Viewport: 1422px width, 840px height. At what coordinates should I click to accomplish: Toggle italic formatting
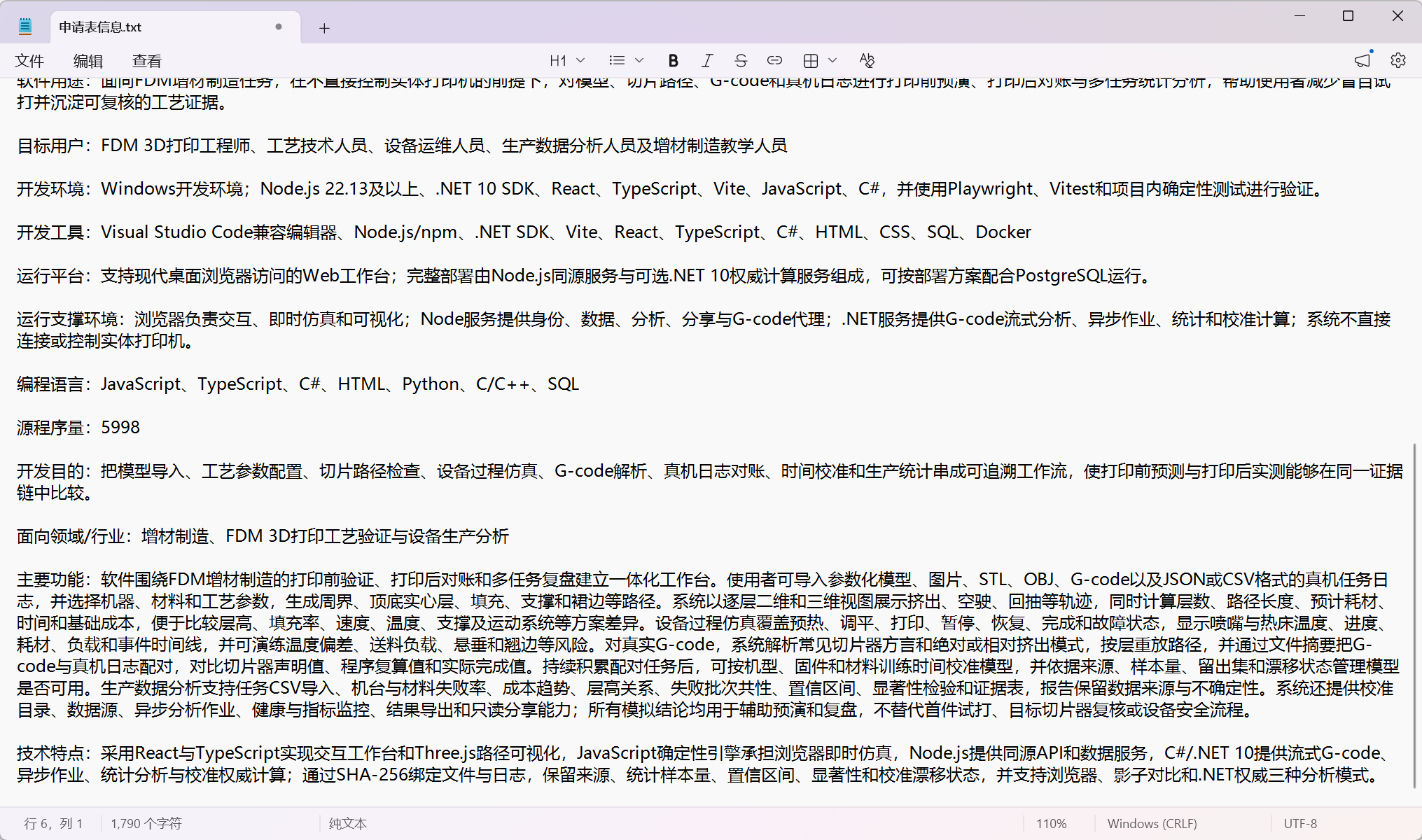click(x=707, y=61)
